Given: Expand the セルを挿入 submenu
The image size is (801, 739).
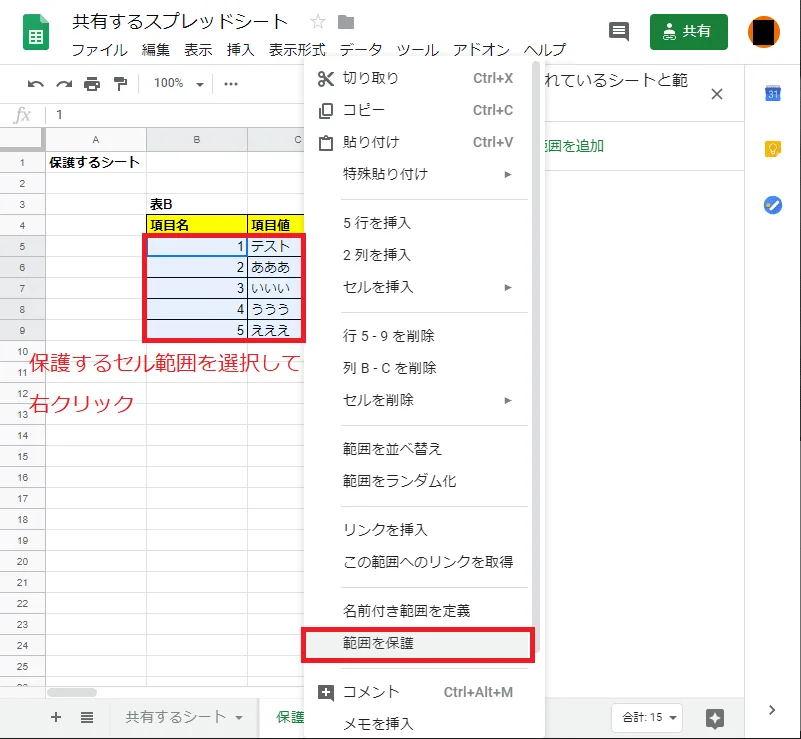Looking at the screenshot, I should point(418,287).
